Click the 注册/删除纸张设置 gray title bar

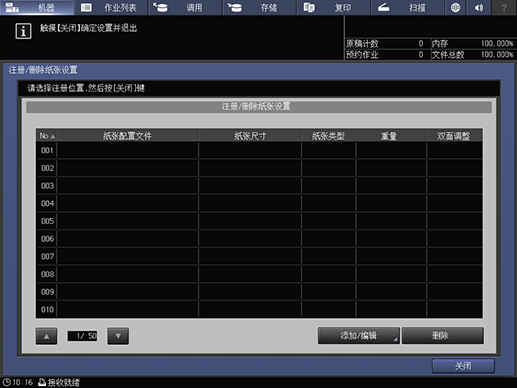(x=259, y=107)
